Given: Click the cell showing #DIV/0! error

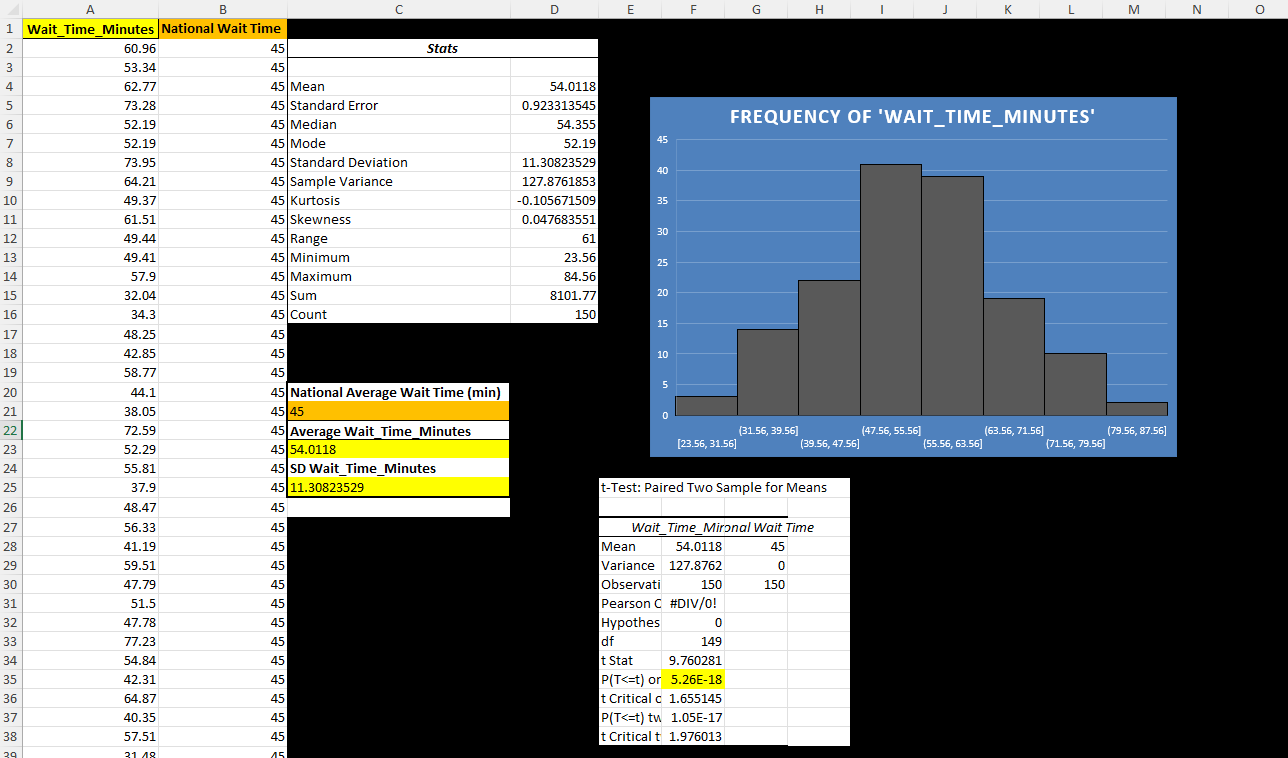Looking at the screenshot, I should point(694,603).
